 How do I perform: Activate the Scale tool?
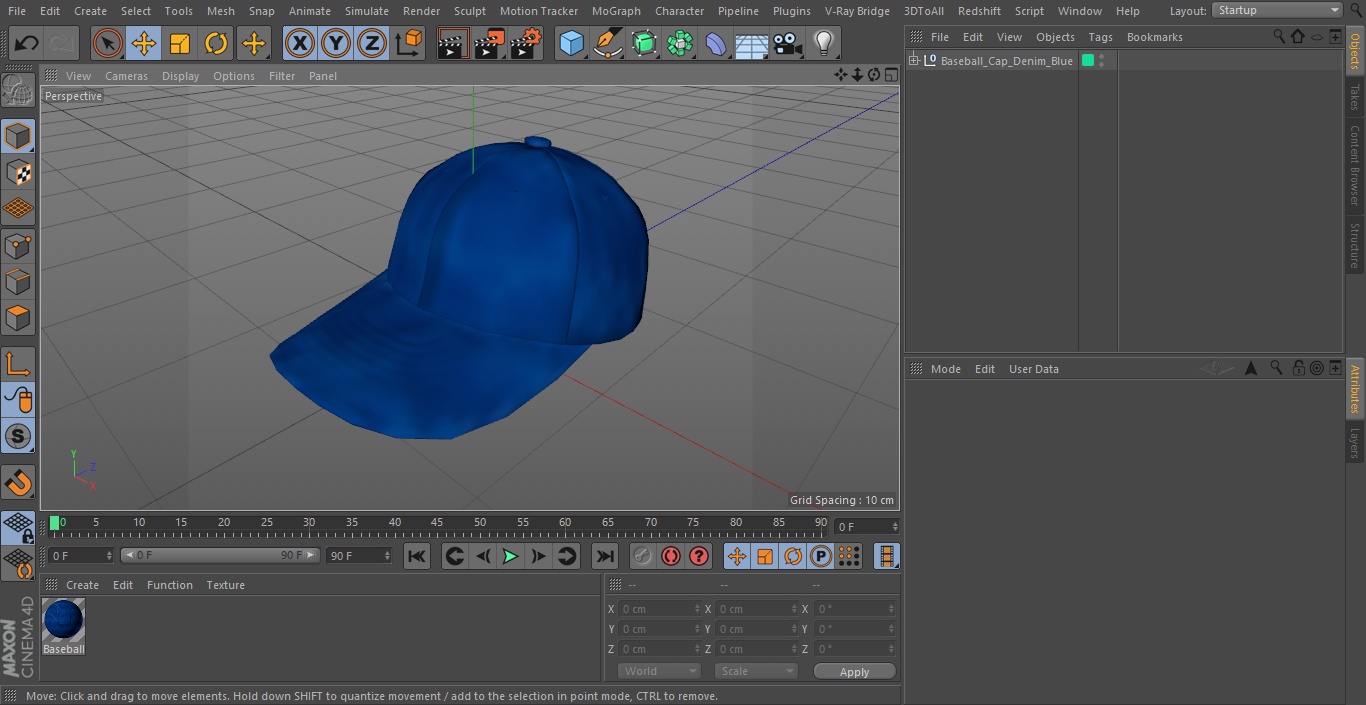(180, 44)
